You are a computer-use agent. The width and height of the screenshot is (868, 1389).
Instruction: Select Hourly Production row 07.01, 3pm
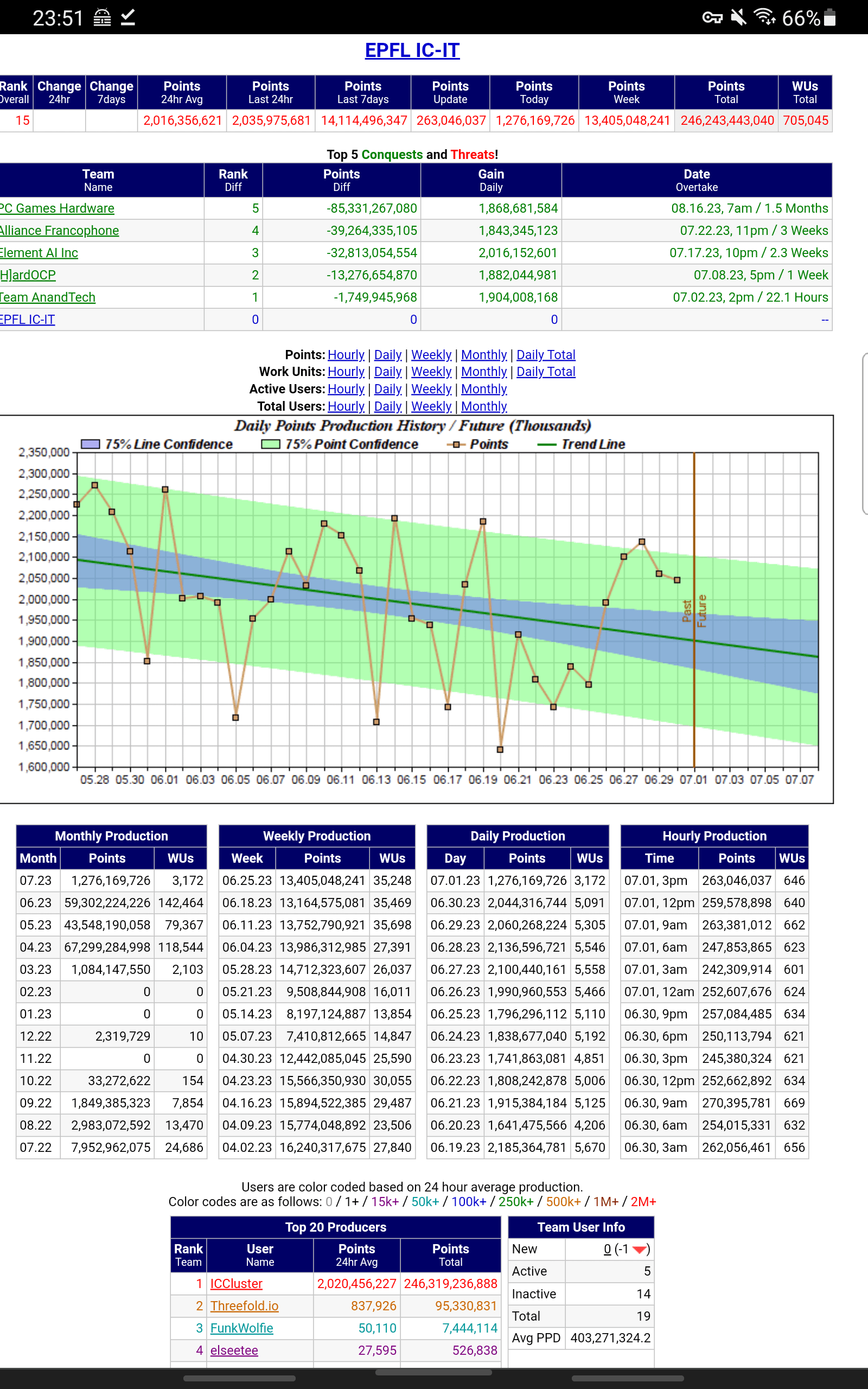tap(714, 881)
